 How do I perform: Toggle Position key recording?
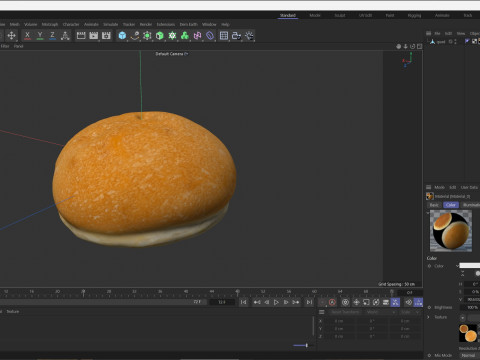pos(356,302)
